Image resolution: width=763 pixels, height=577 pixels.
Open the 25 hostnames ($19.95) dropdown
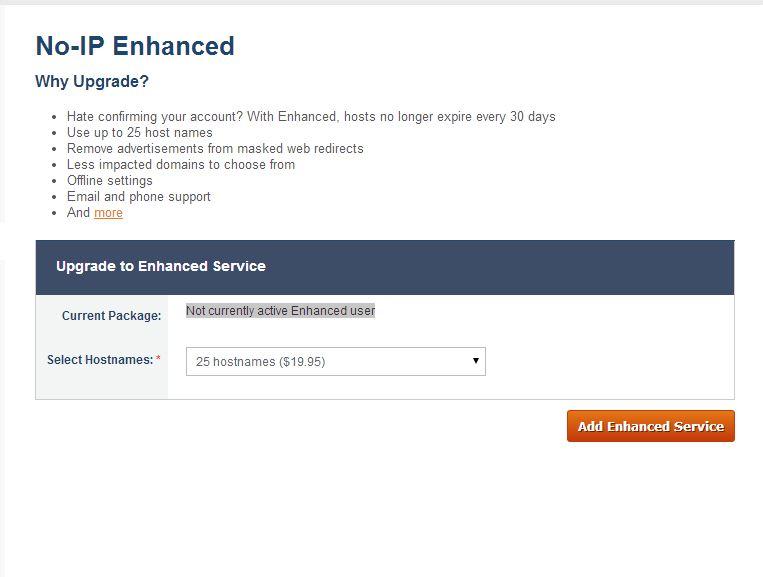[x=335, y=362]
